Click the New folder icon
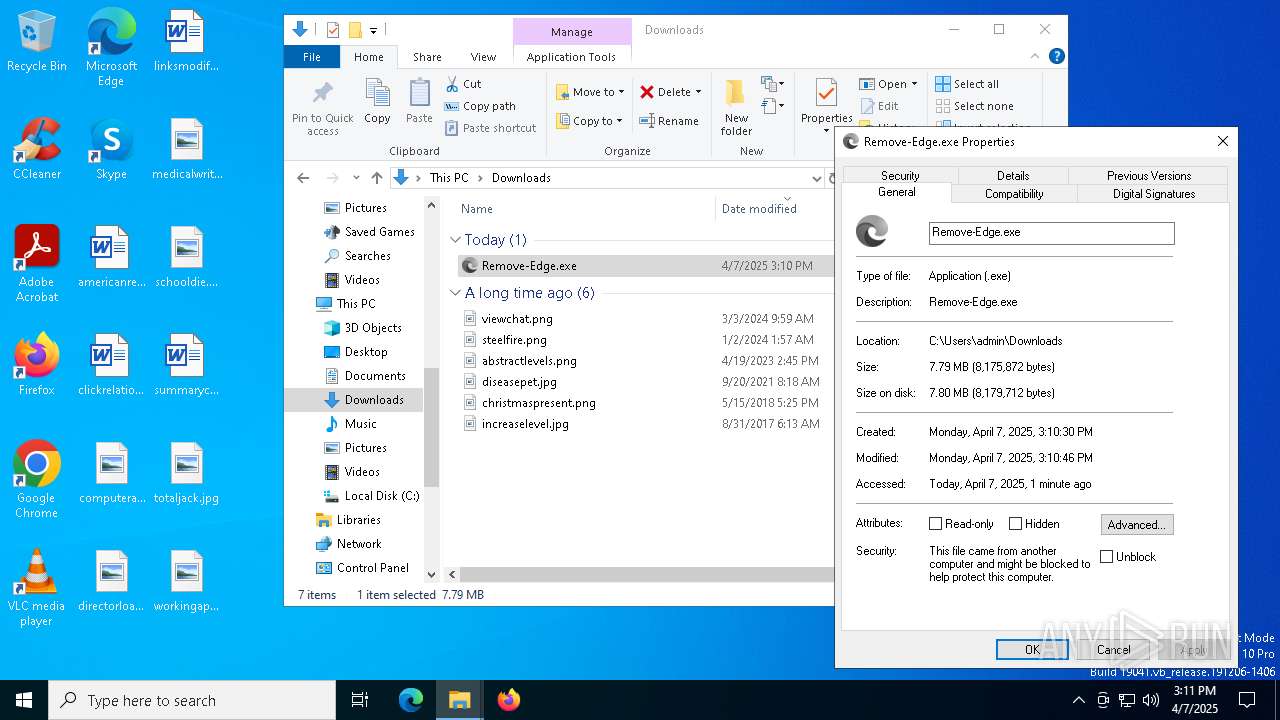This screenshot has height=720, width=1280. click(736, 93)
